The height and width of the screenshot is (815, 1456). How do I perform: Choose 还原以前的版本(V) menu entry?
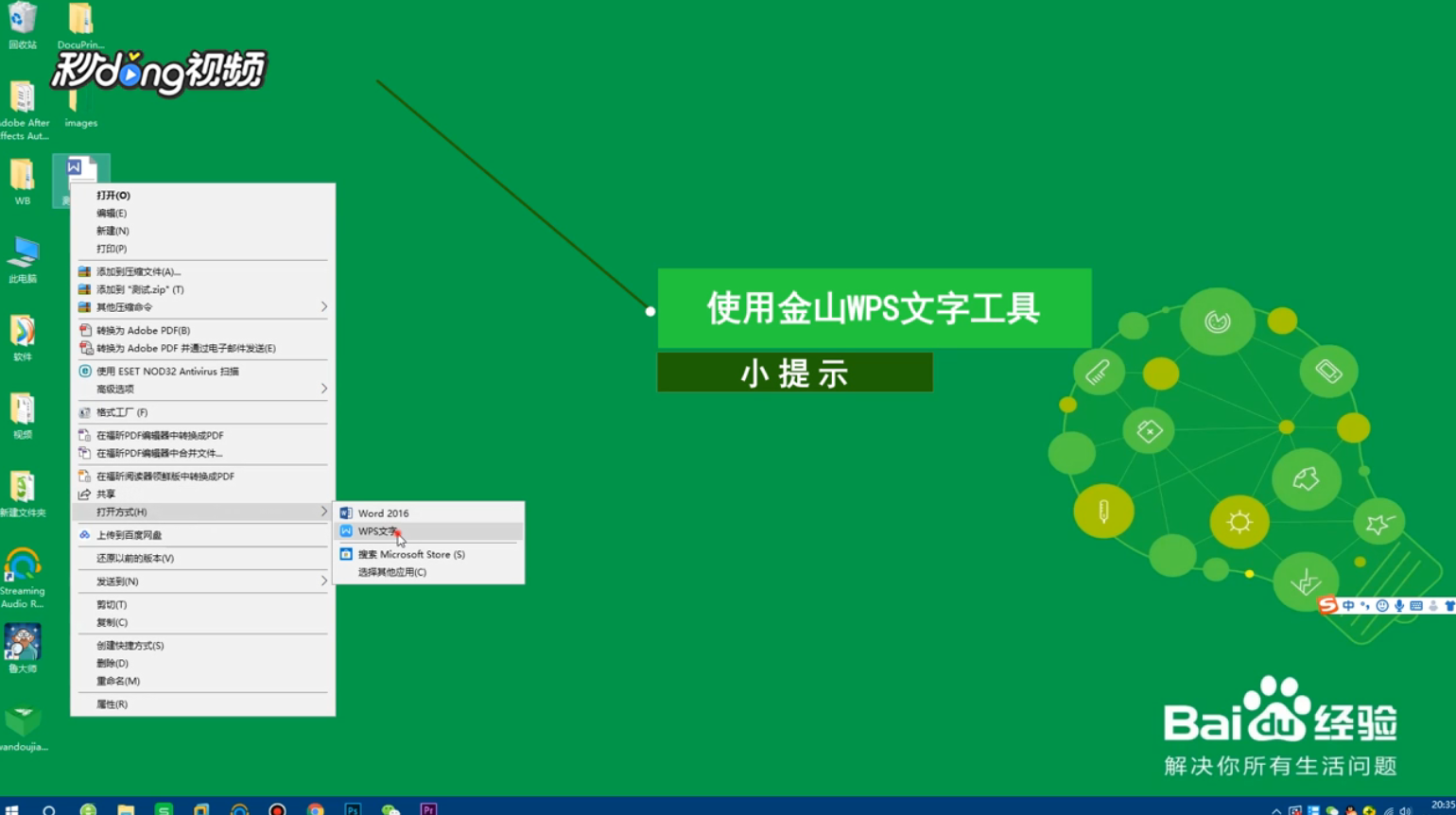pos(203,559)
